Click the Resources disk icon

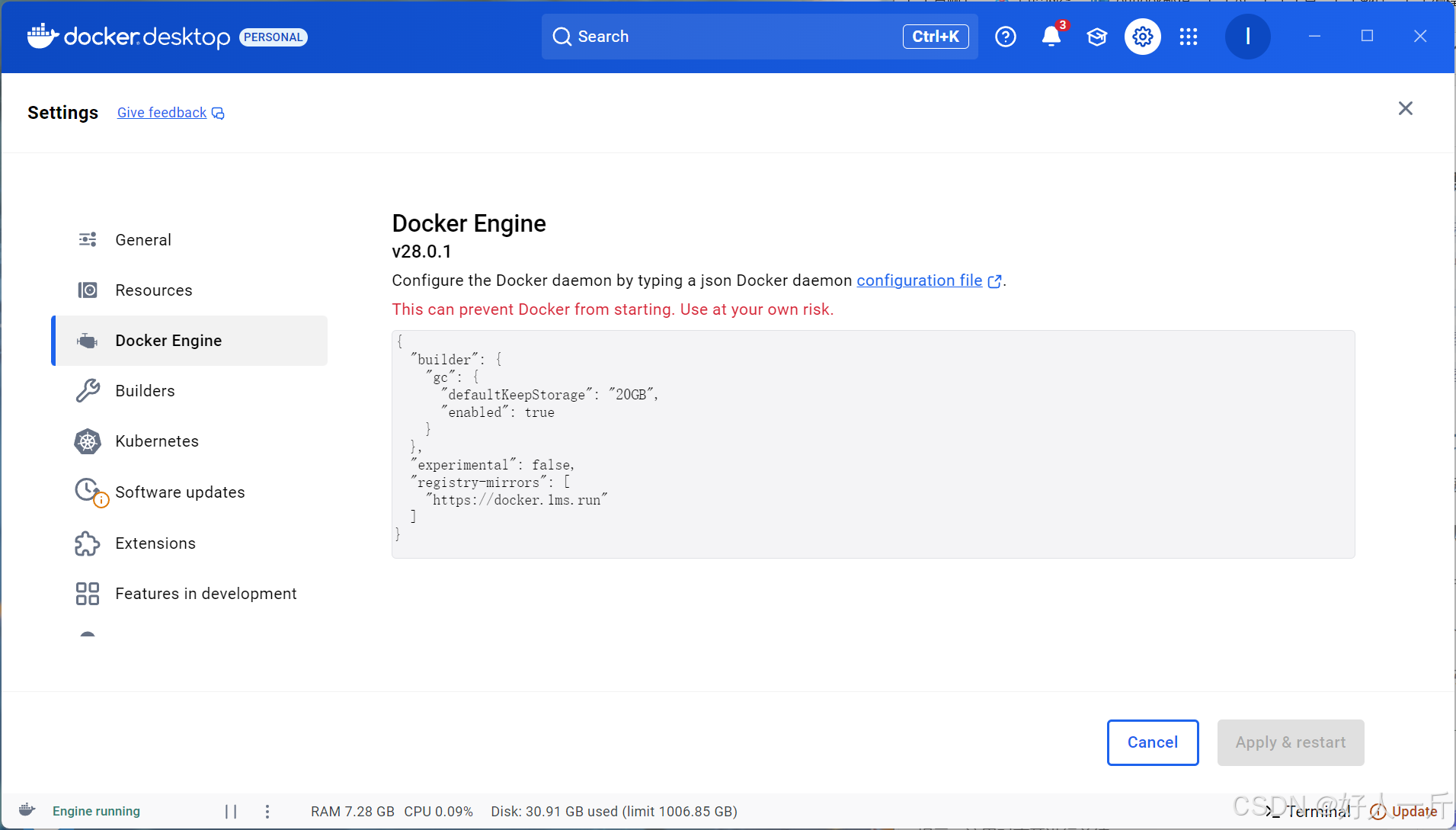pos(88,290)
